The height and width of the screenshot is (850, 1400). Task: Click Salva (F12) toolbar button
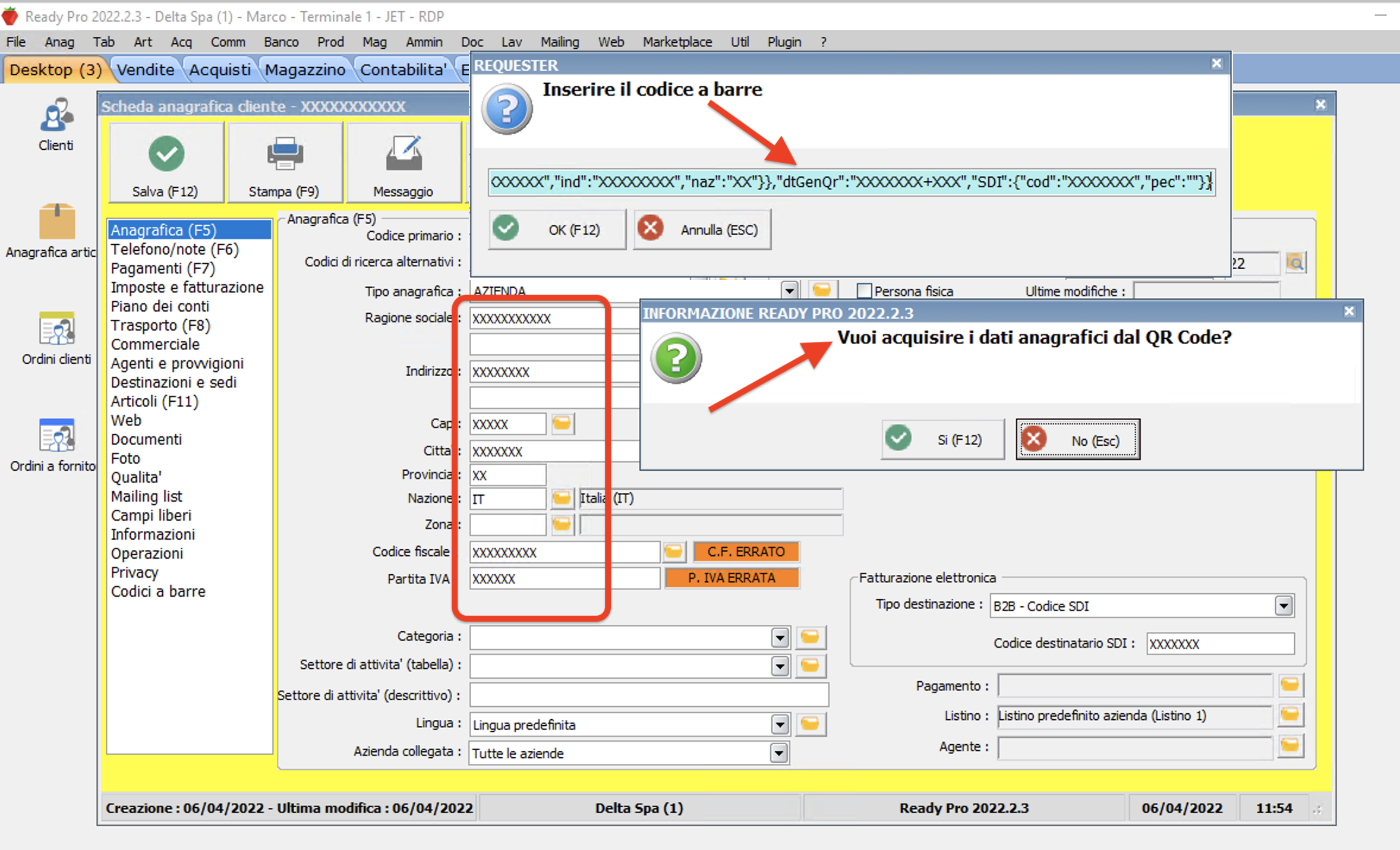166,162
